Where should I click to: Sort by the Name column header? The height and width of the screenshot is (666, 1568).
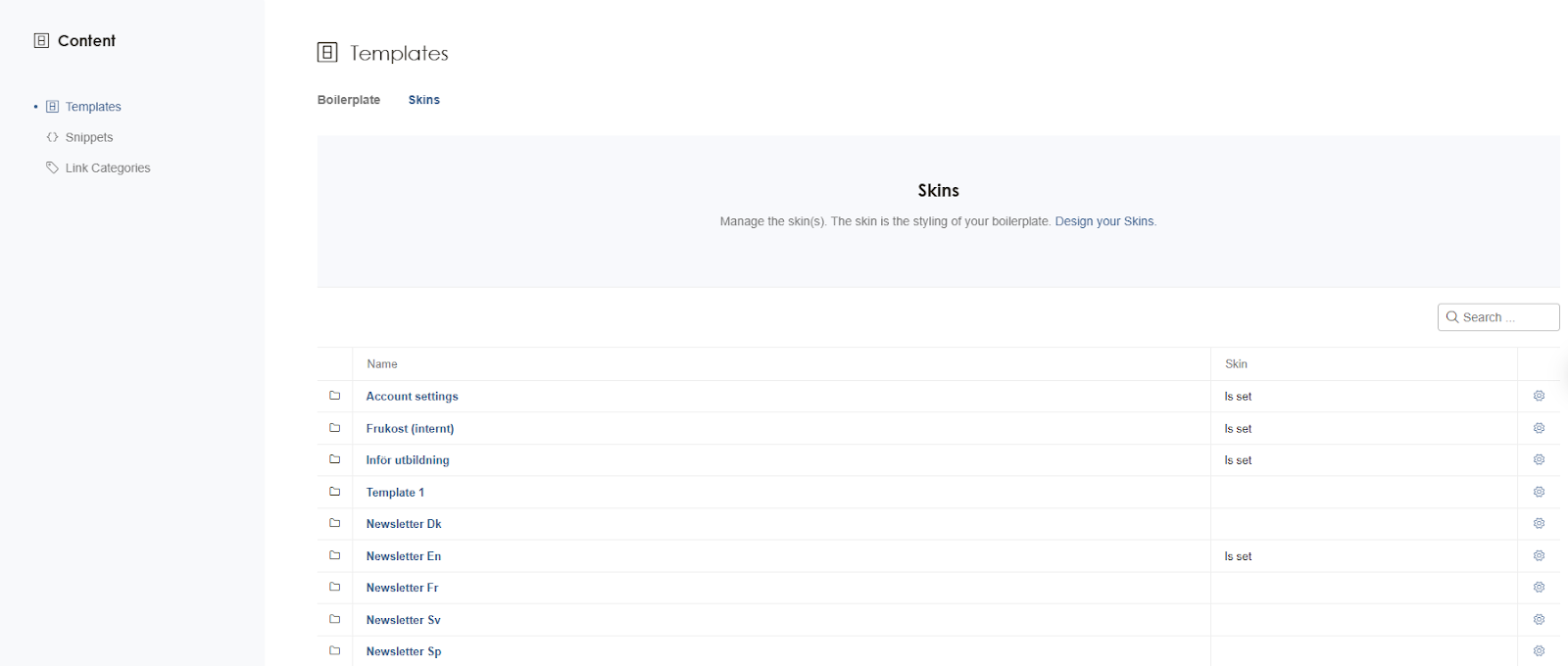click(x=382, y=364)
